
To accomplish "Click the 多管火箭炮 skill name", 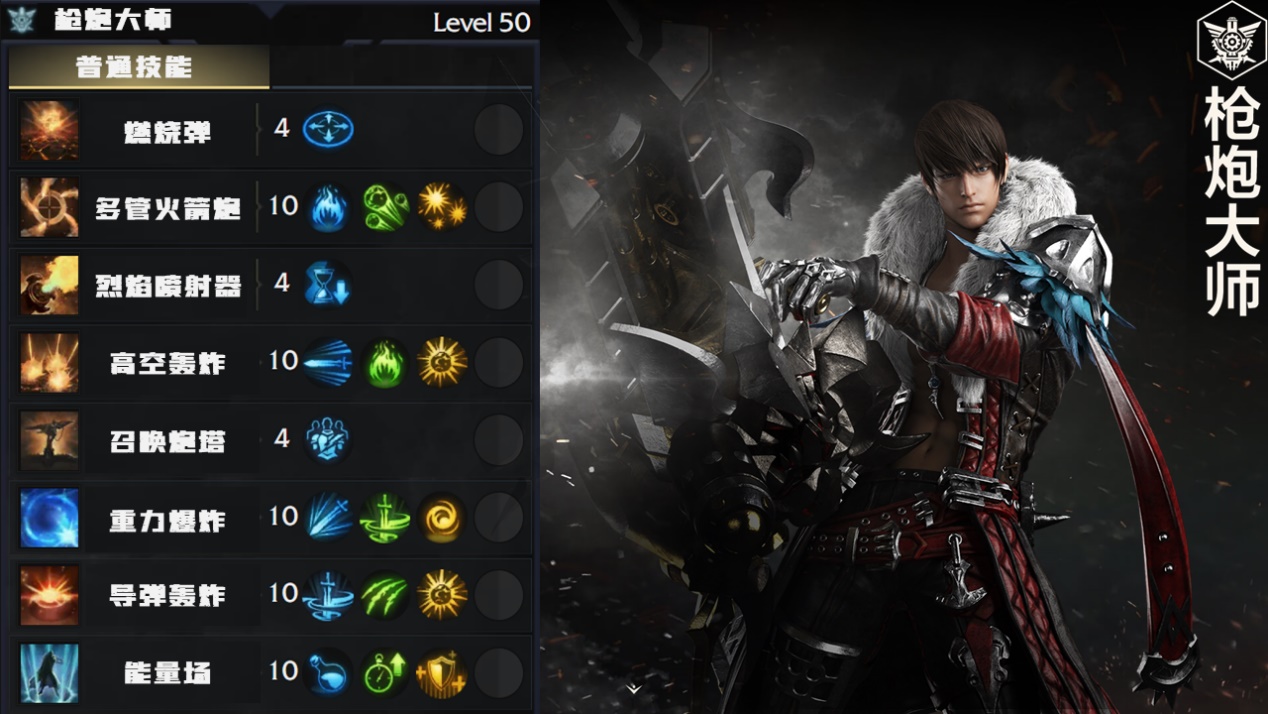I will [168, 208].
